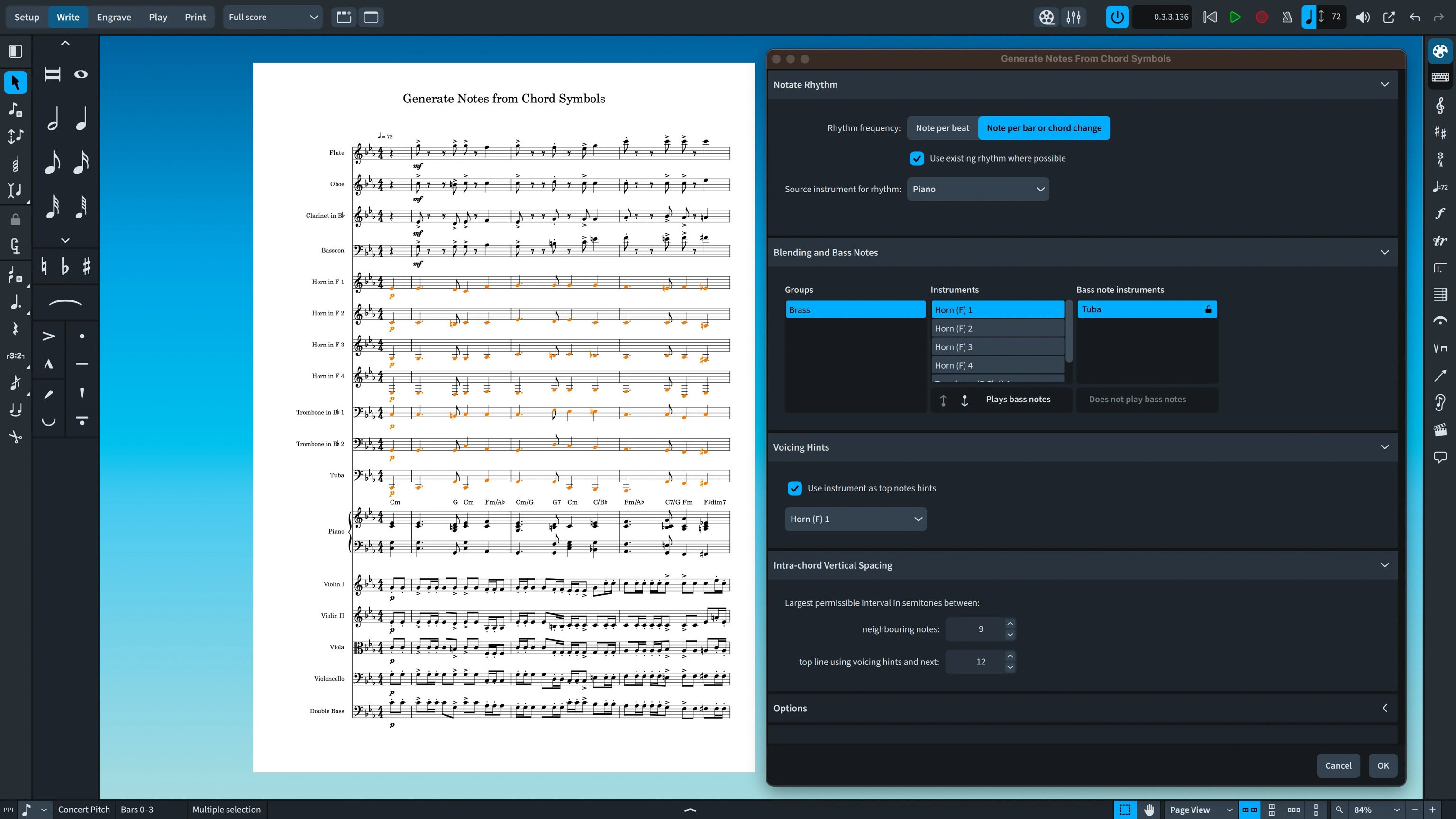Show the video window icon
1456x819 pixels.
point(1046,17)
